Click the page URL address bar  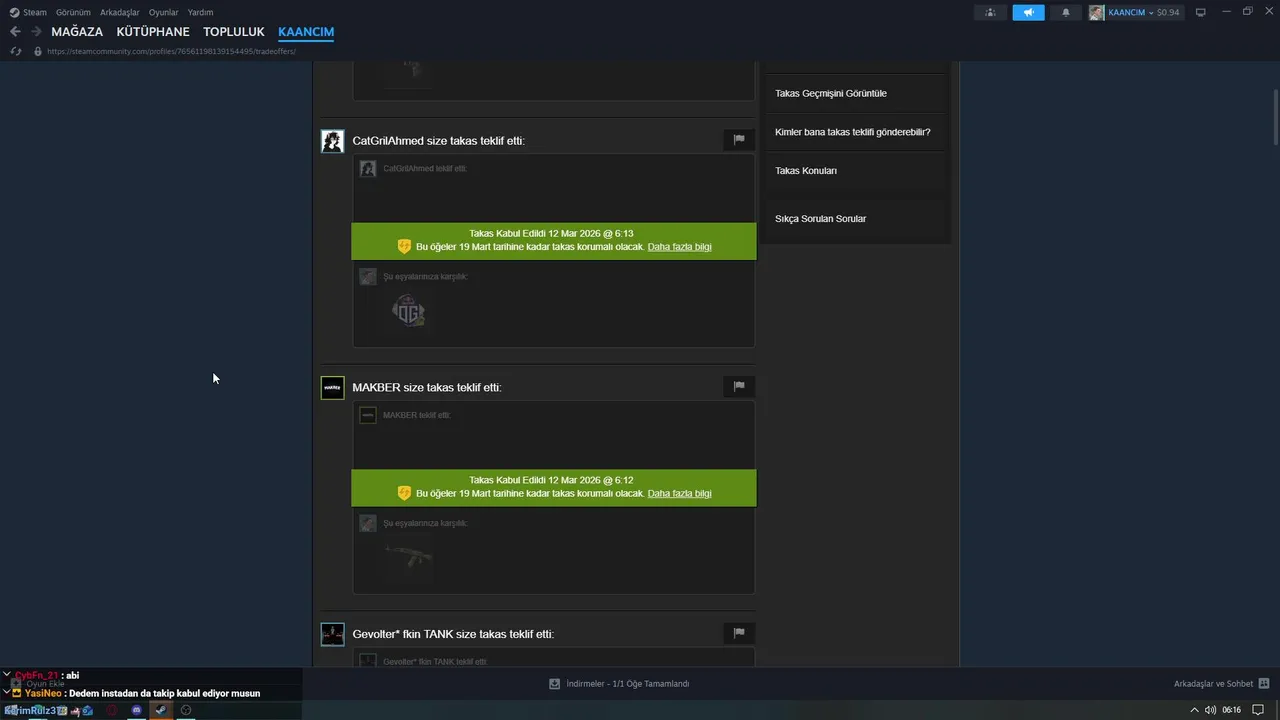click(x=171, y=51)
